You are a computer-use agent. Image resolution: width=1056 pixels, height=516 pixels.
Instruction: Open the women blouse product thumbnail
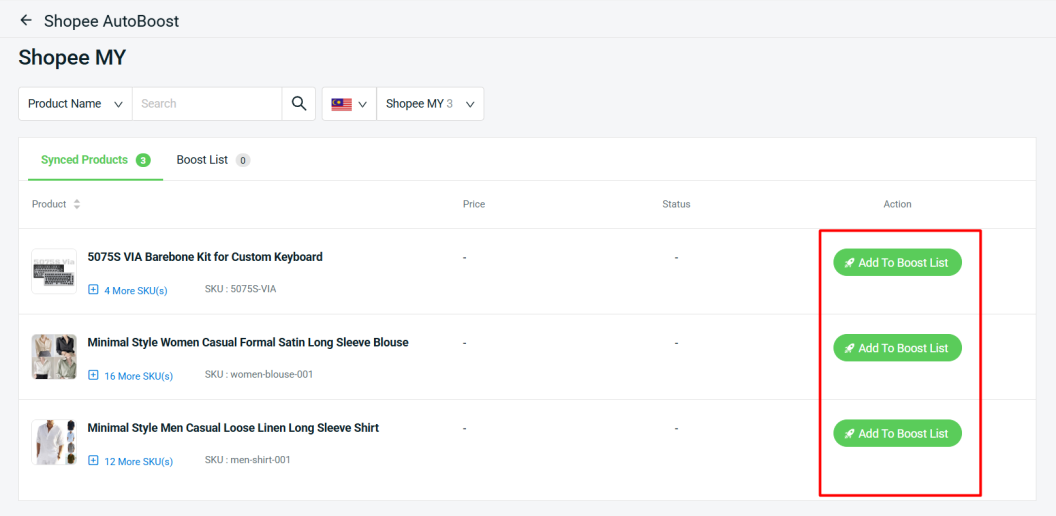[54, 357]
